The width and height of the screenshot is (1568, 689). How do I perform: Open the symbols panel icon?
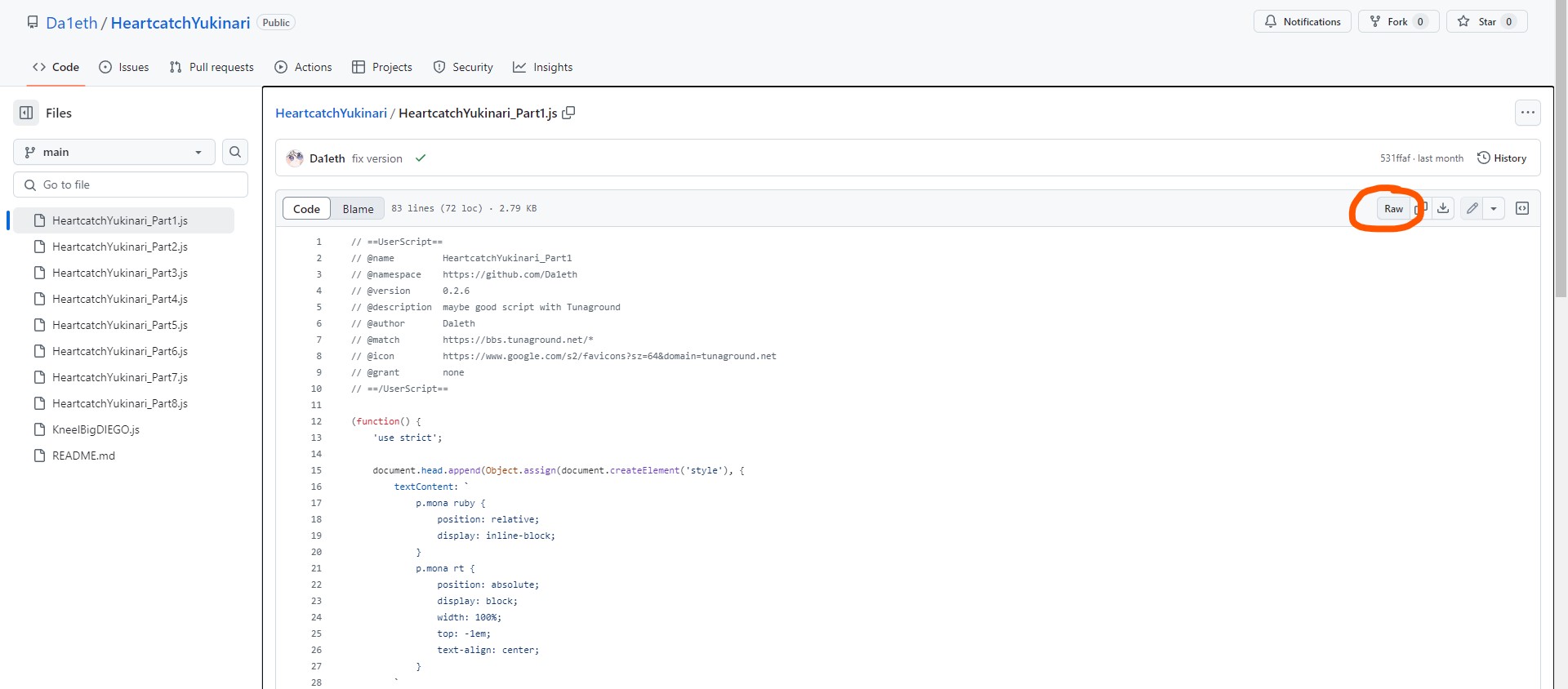click(x=1522, y=208)
